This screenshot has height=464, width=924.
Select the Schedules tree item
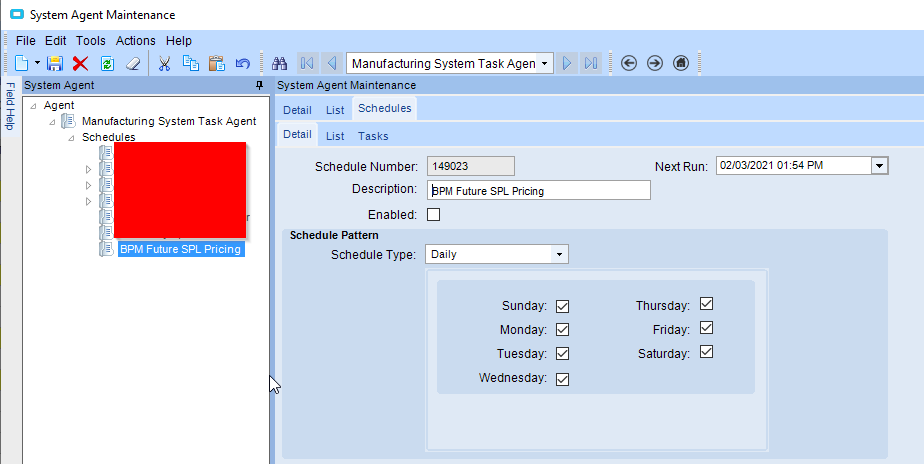(108, 137)
